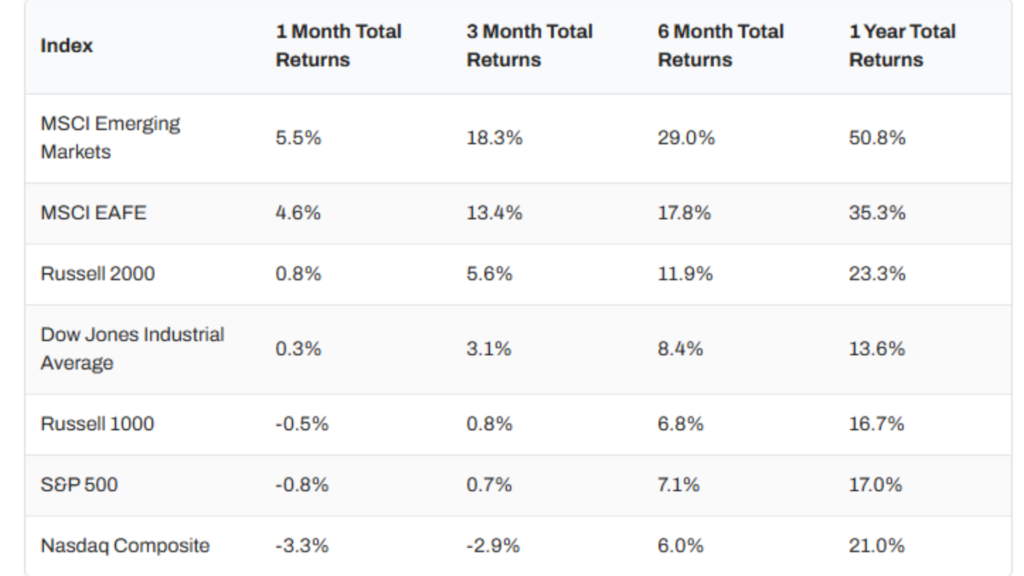Click the -3.3% Nasdaq one-month cell
The height and width of the screenshot is (576, 1024).
(x=302, y=546)
